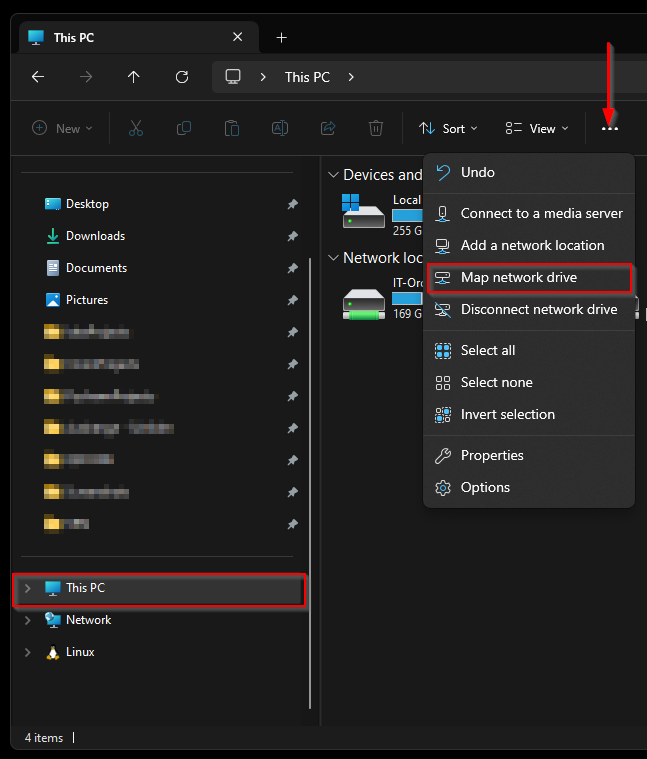Image resolution: width=647 pixels, height=759 pixels.
Task: Unpin Pictures using its pin icon
Action: 292,300
